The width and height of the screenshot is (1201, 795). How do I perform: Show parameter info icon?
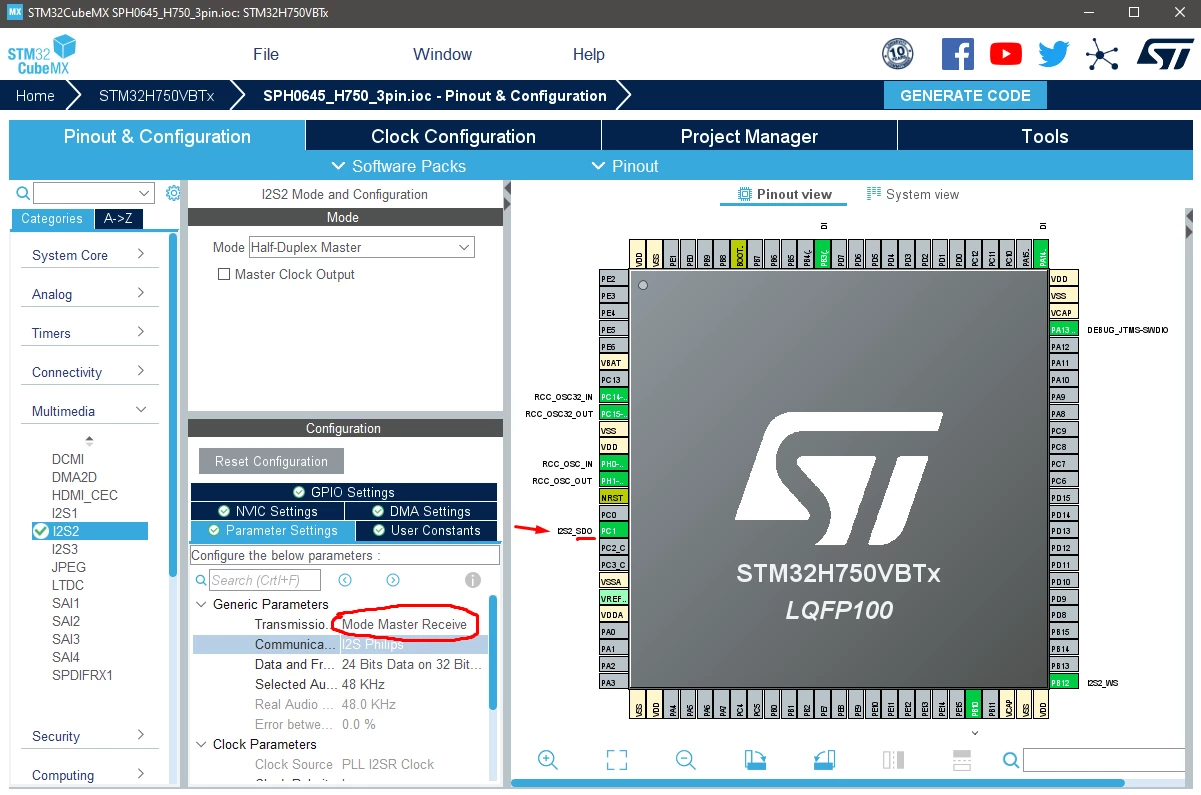pyautogui.click(x=473, y=580)
